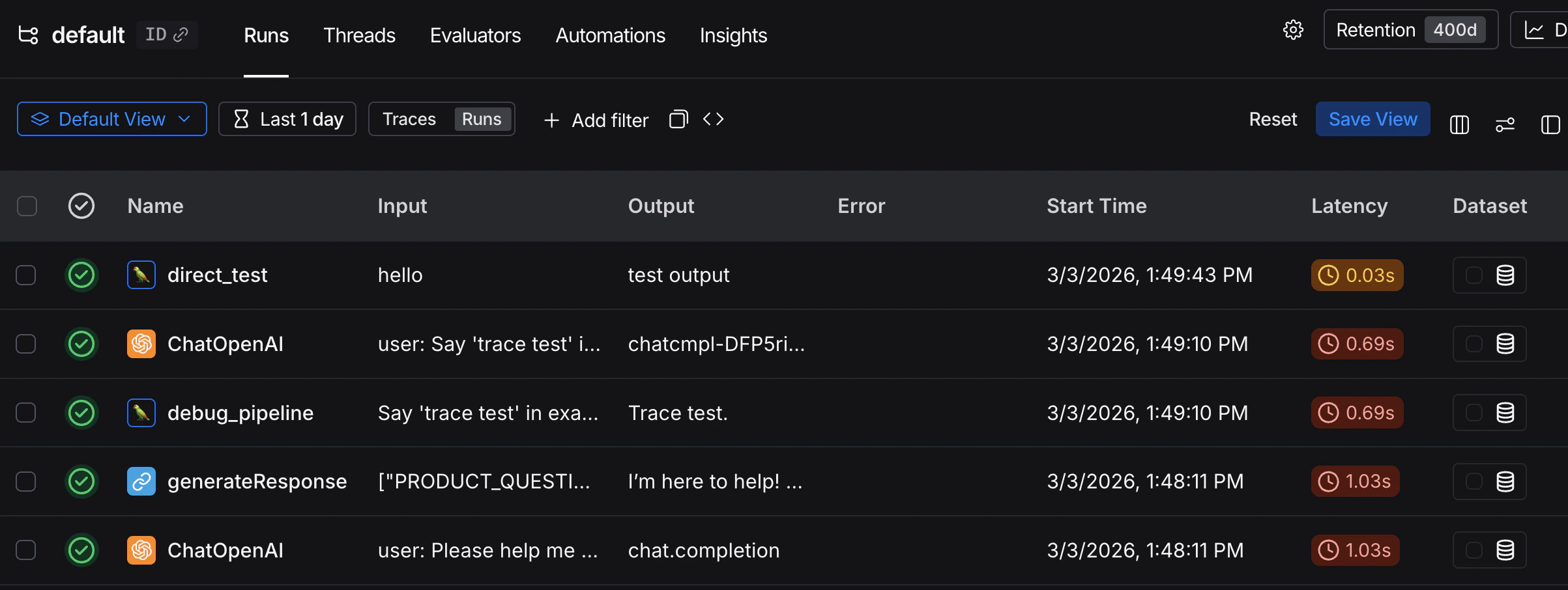This screenshot has width=1568, height=590.
Task: Open the Last 1 day time range selector
Action: click(x=287, y=119)
